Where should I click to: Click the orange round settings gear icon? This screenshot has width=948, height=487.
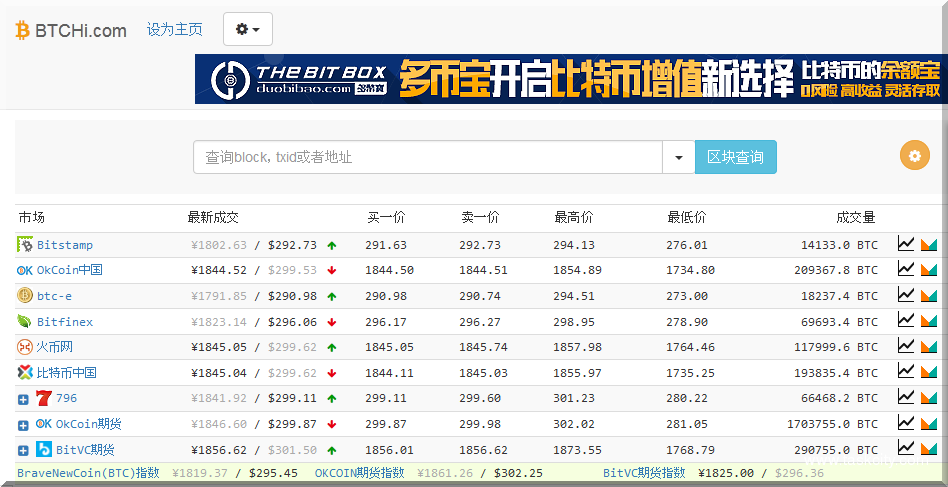(x=915, y=155)
